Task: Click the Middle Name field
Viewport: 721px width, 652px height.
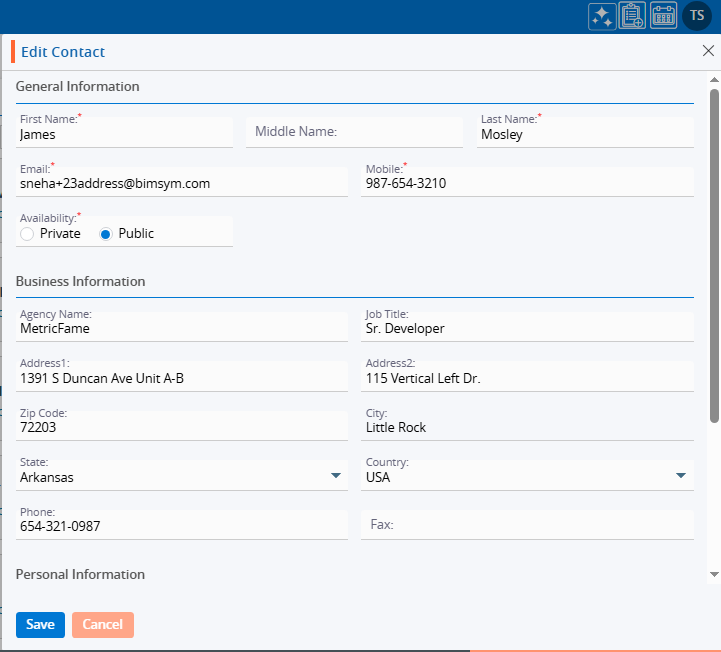Action: tap(354, 132)
